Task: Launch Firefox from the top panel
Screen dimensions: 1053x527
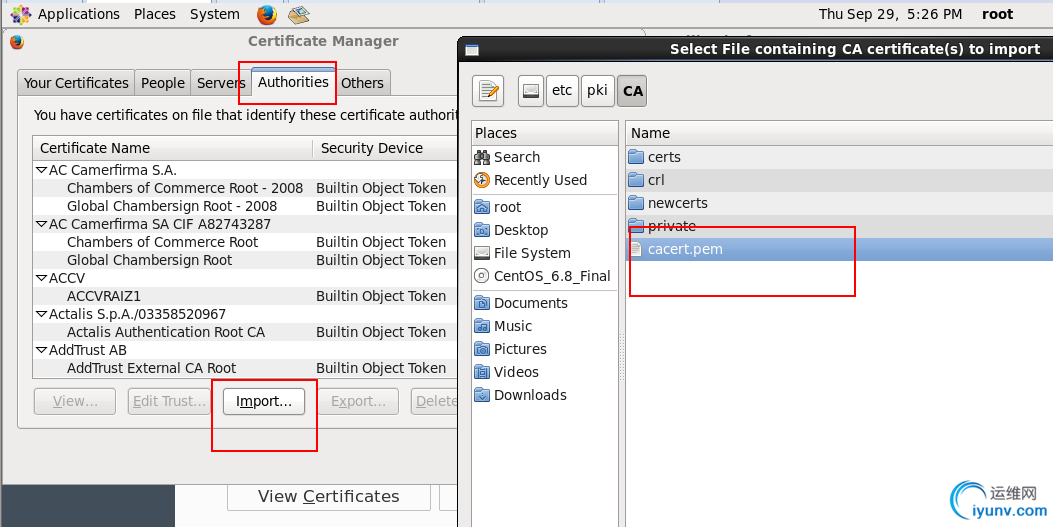Action: (267, 14)
